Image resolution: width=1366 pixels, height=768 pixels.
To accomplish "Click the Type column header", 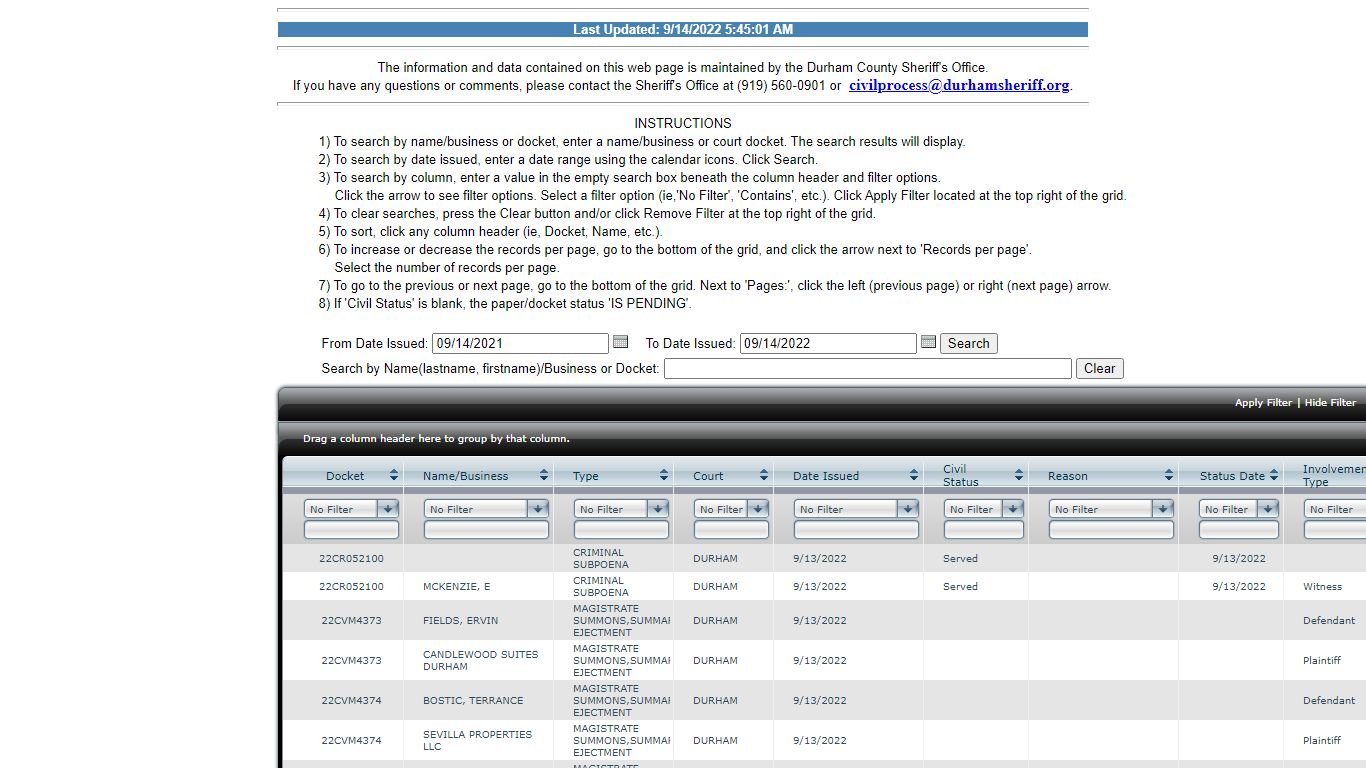I will pyautogui.click(x=586, y=476).
